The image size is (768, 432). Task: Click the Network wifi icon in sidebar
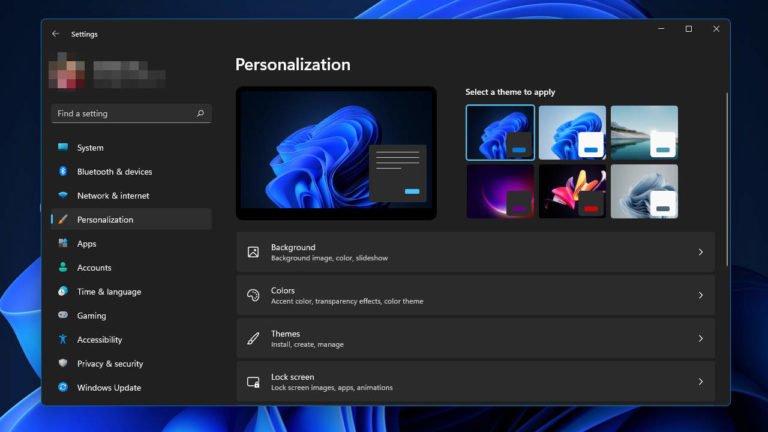coord(63,195)
